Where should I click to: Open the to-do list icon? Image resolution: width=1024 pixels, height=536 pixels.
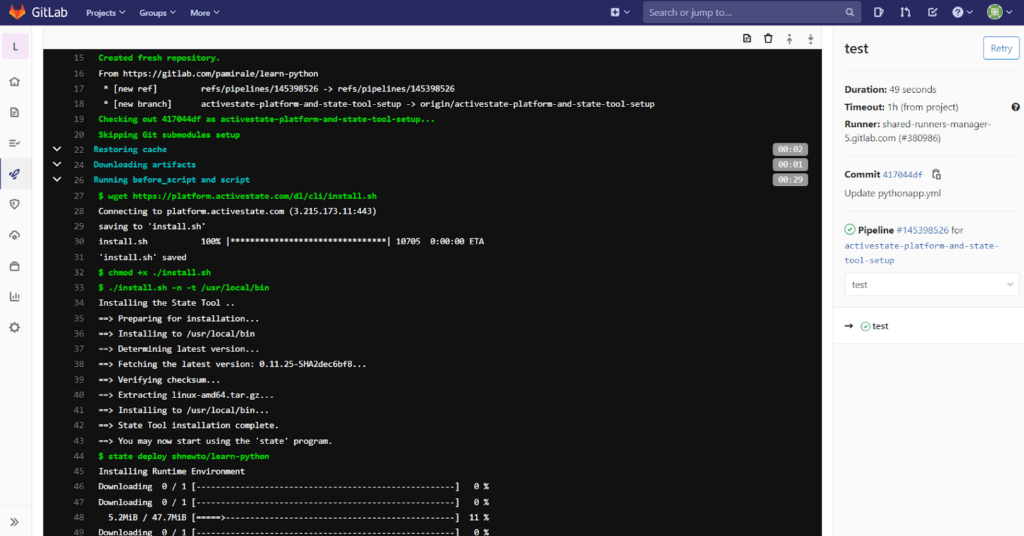[932, 12]
